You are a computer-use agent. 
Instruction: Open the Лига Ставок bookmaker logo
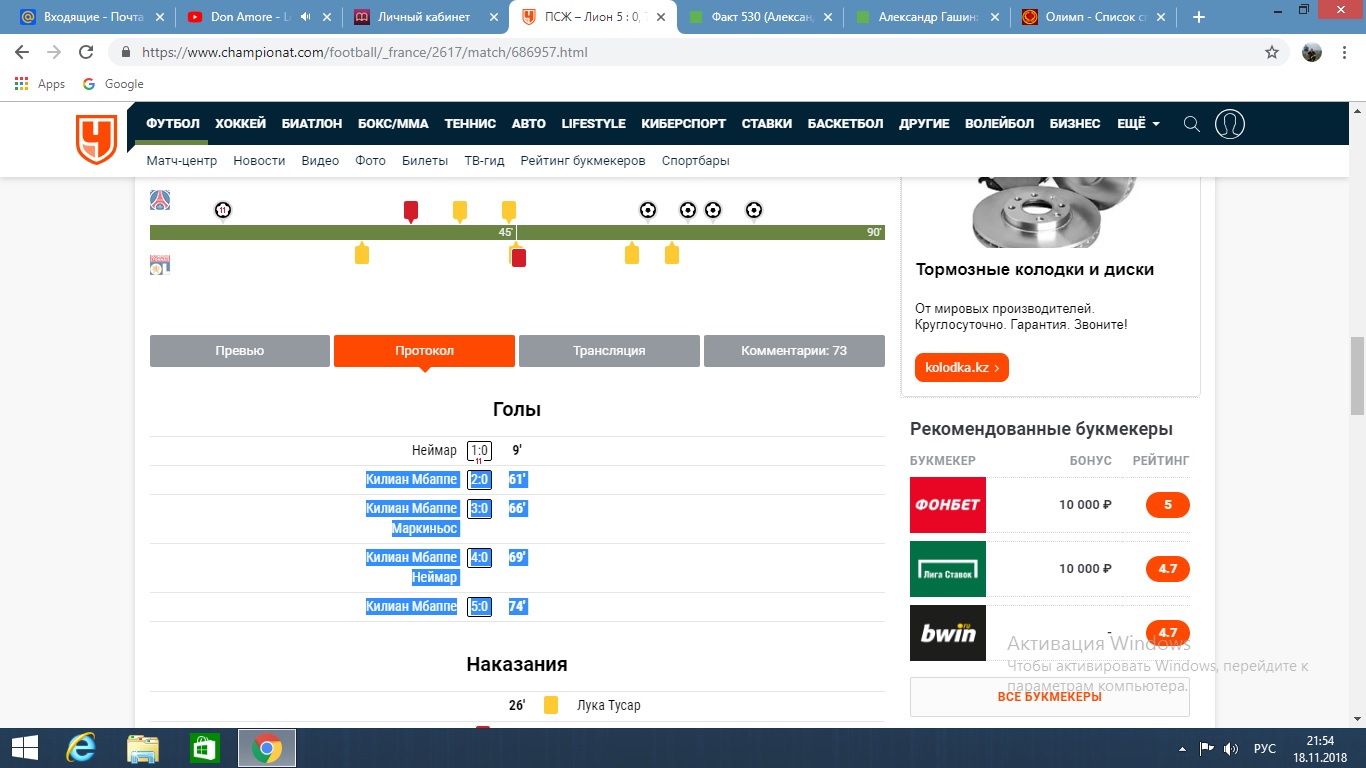click(x=948, y=569)
